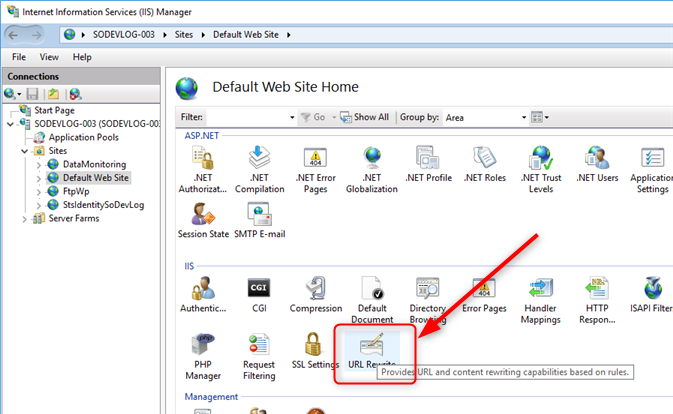
Task: Click Delete Connection icon in Connections toolbar
Action: coord(76,94)
